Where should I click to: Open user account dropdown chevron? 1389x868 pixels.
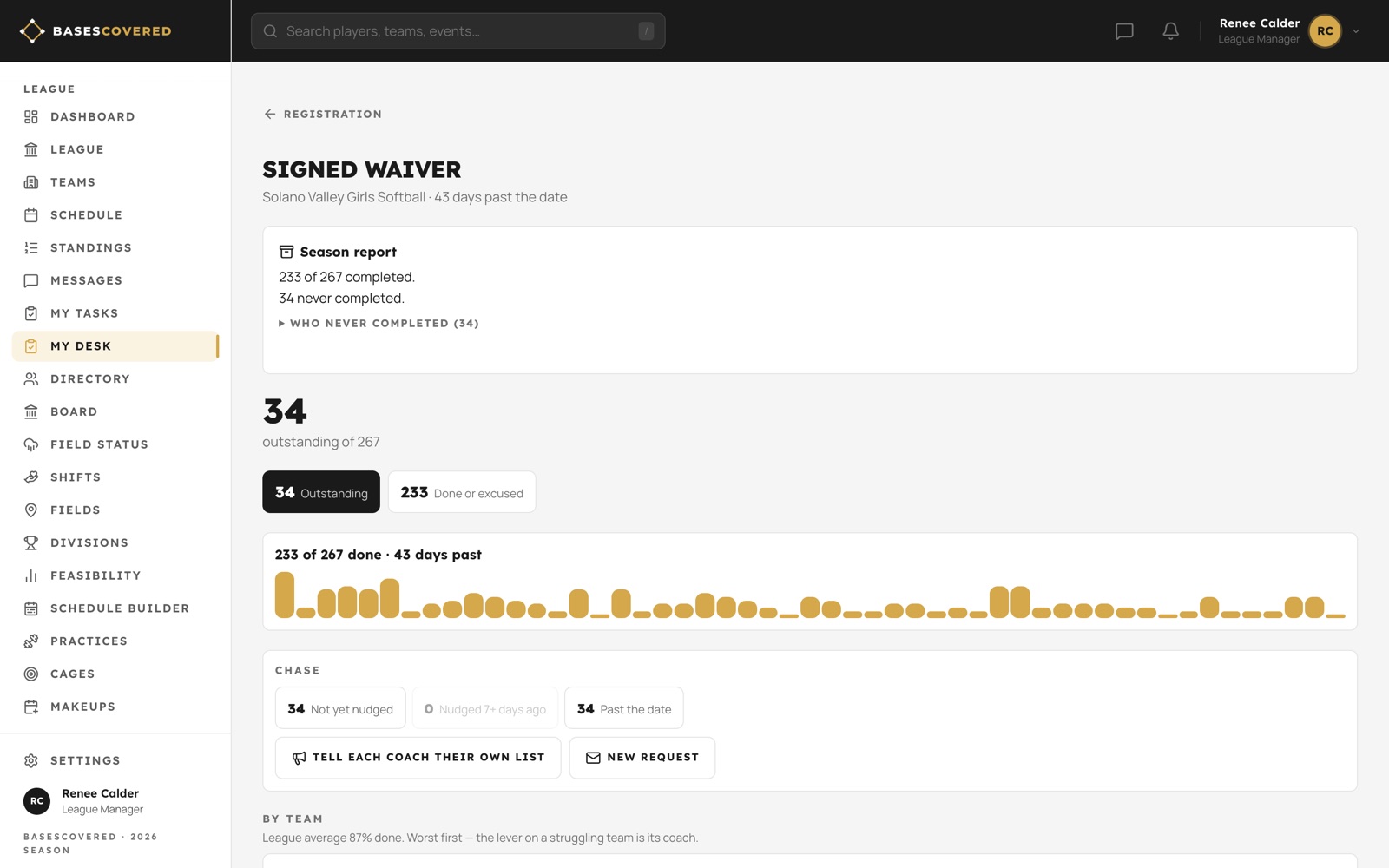[1356, 31]
